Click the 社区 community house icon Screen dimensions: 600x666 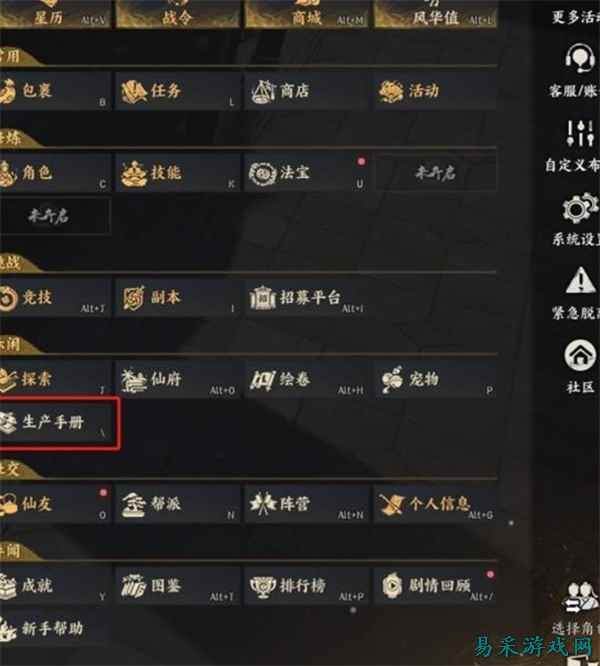coord(580,366)
